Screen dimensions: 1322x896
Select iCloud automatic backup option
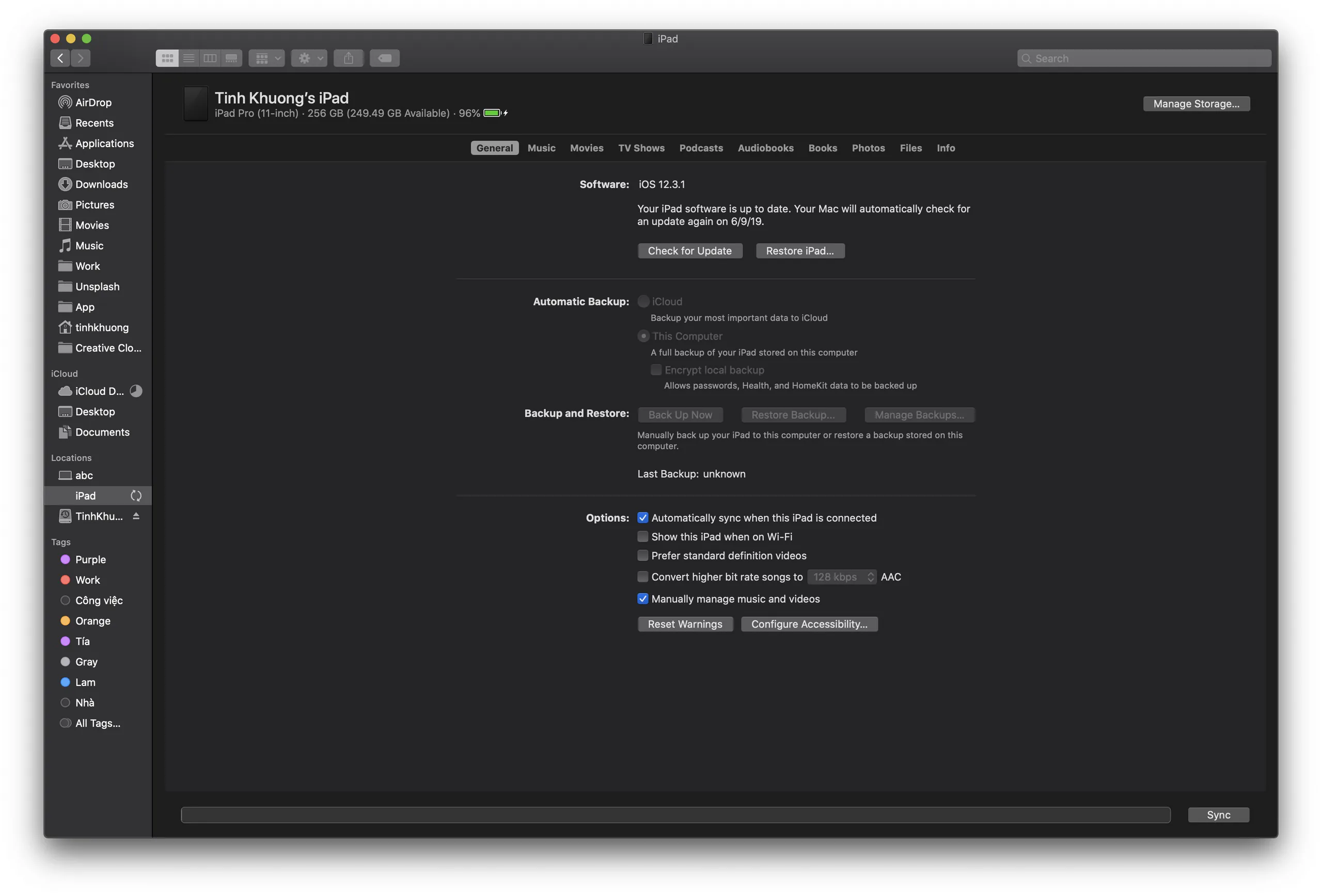tap(643, 301)
